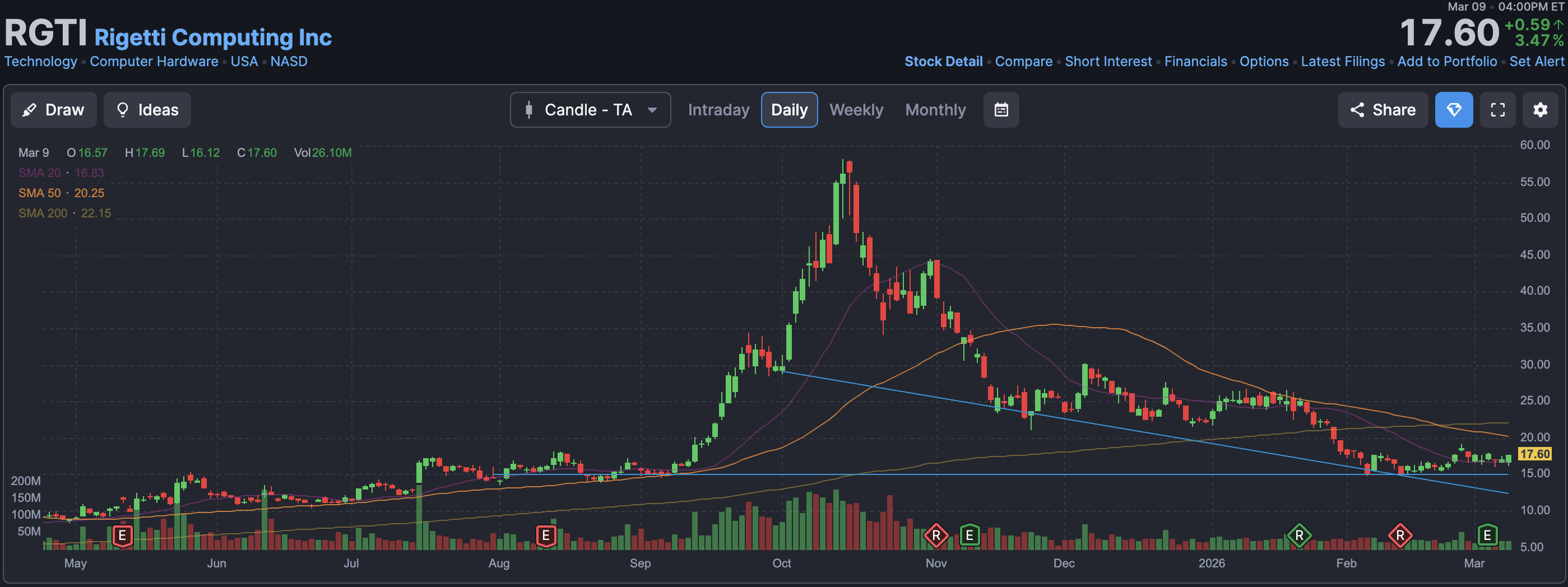
Task: Click the large 17.60 last price
Action: 1449,33
